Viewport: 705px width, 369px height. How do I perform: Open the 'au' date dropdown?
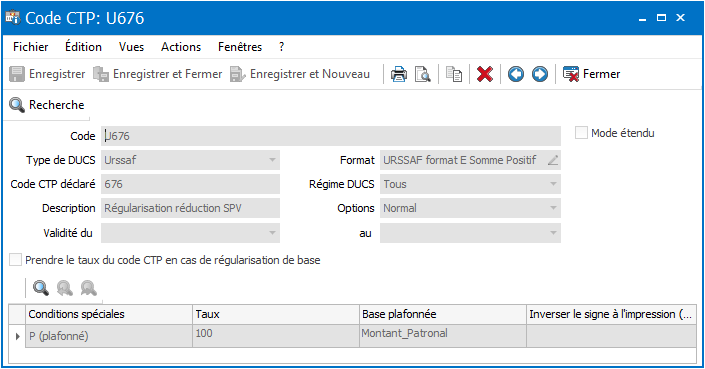point(553,233)
